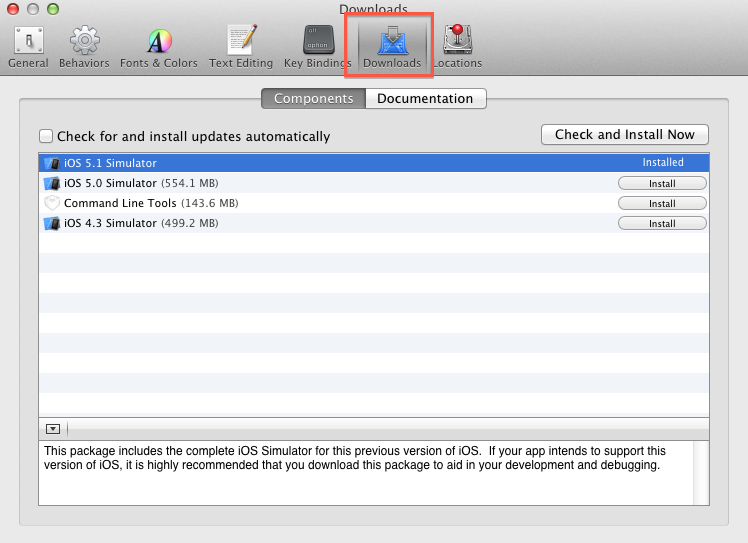This screenshot has height=543, width=748.
Task: Click the Command Line Tools package icon
Action: [x=52, y=203]
